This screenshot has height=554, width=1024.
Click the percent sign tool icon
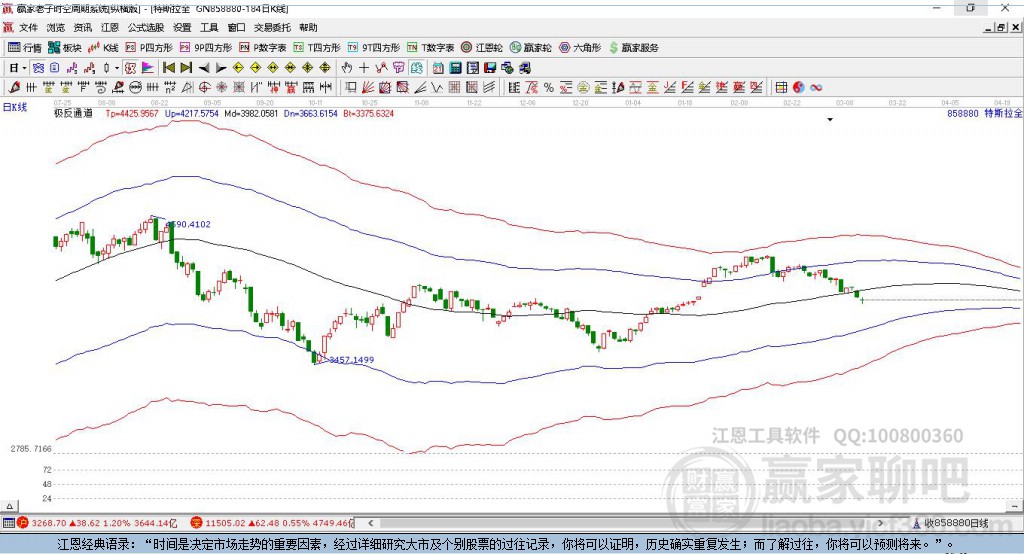tap(549, 88)
